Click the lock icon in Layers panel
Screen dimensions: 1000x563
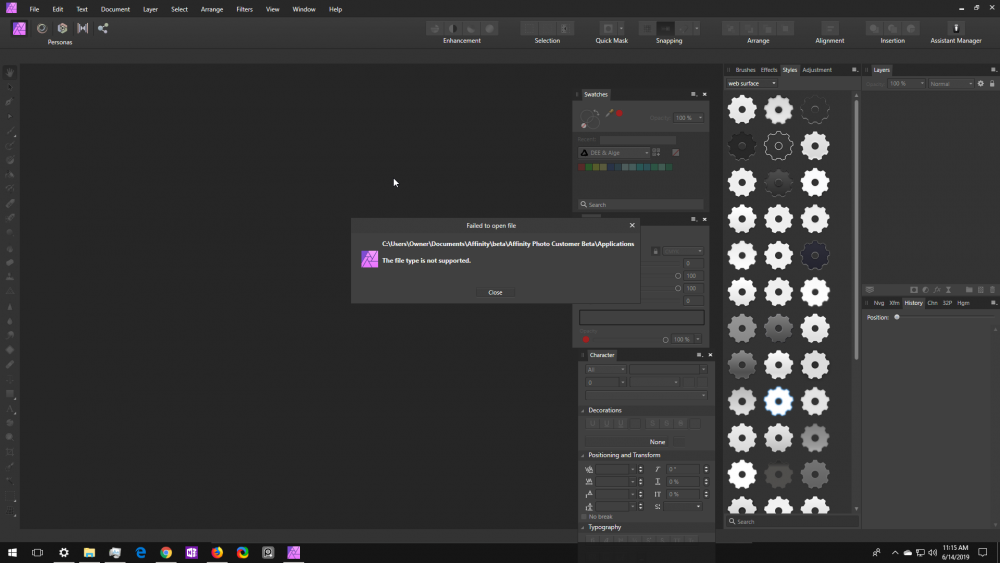[991, 84]
